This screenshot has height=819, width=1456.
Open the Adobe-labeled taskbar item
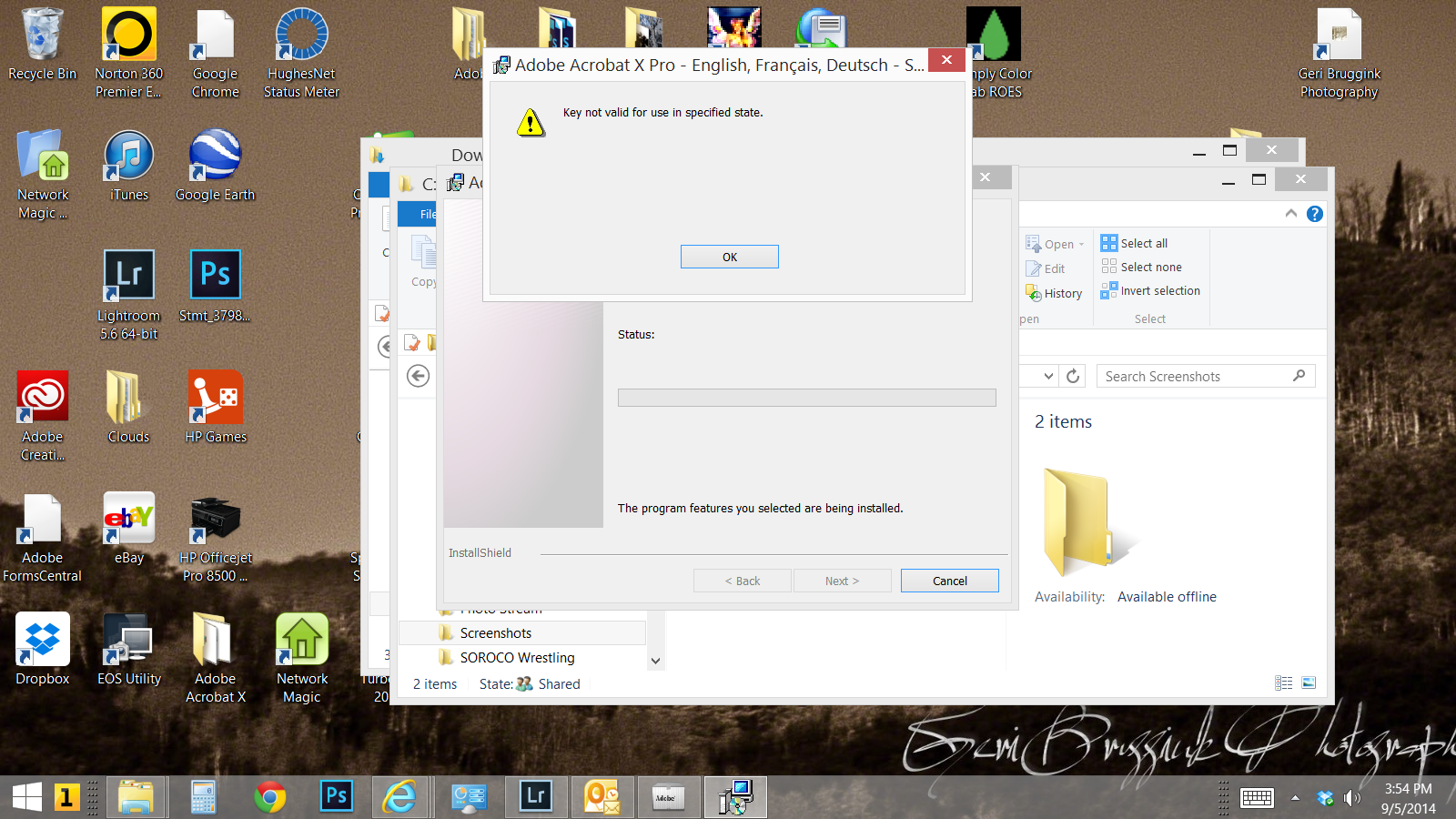click(669, 797)
